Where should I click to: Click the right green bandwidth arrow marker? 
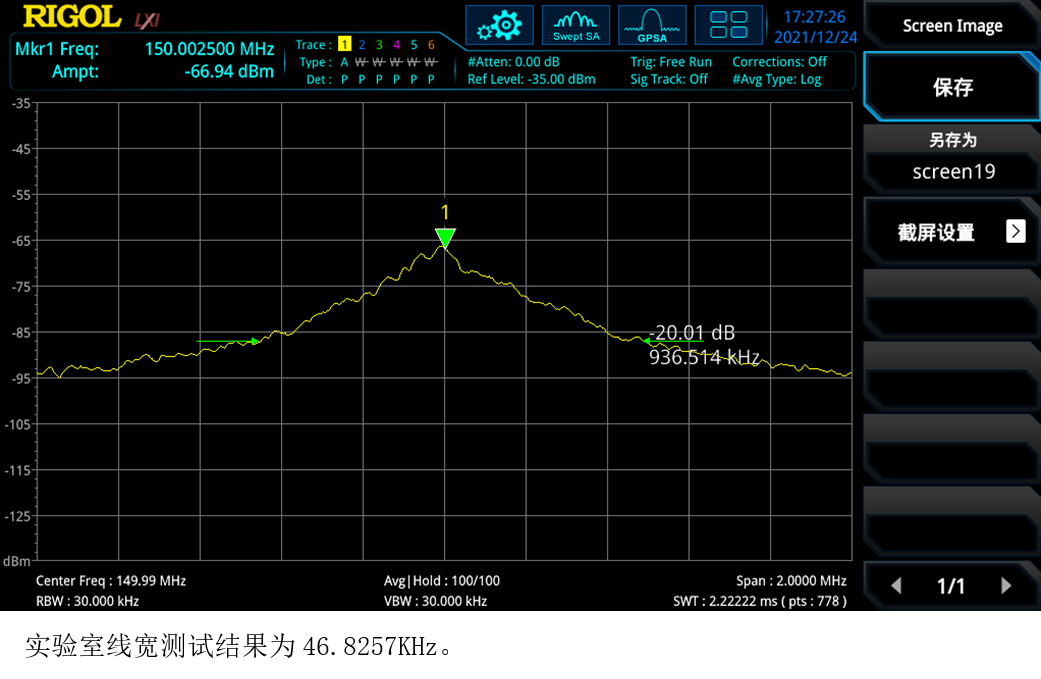(640, 341)
